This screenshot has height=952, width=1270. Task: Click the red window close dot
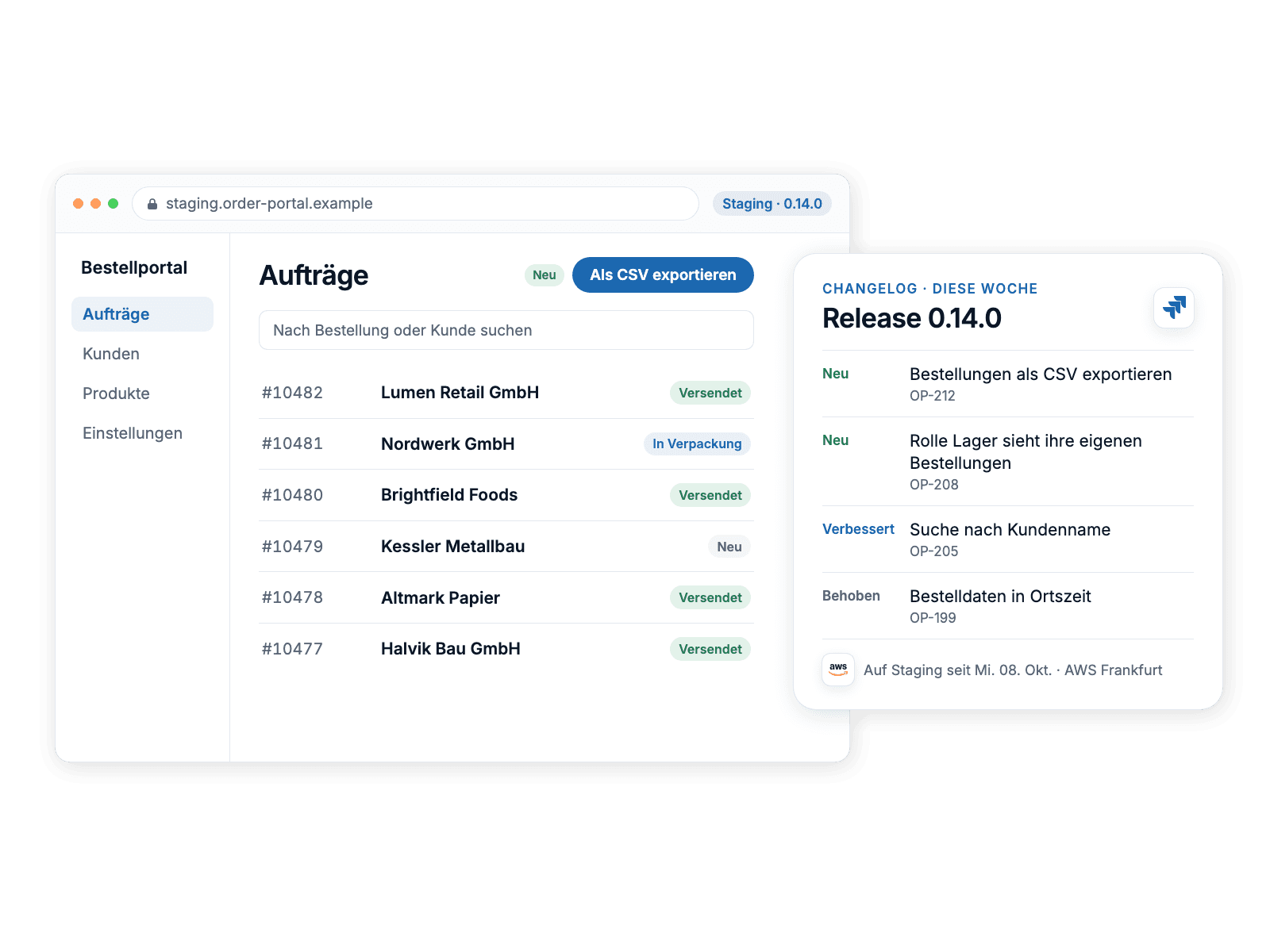click(x=78, y=204)
